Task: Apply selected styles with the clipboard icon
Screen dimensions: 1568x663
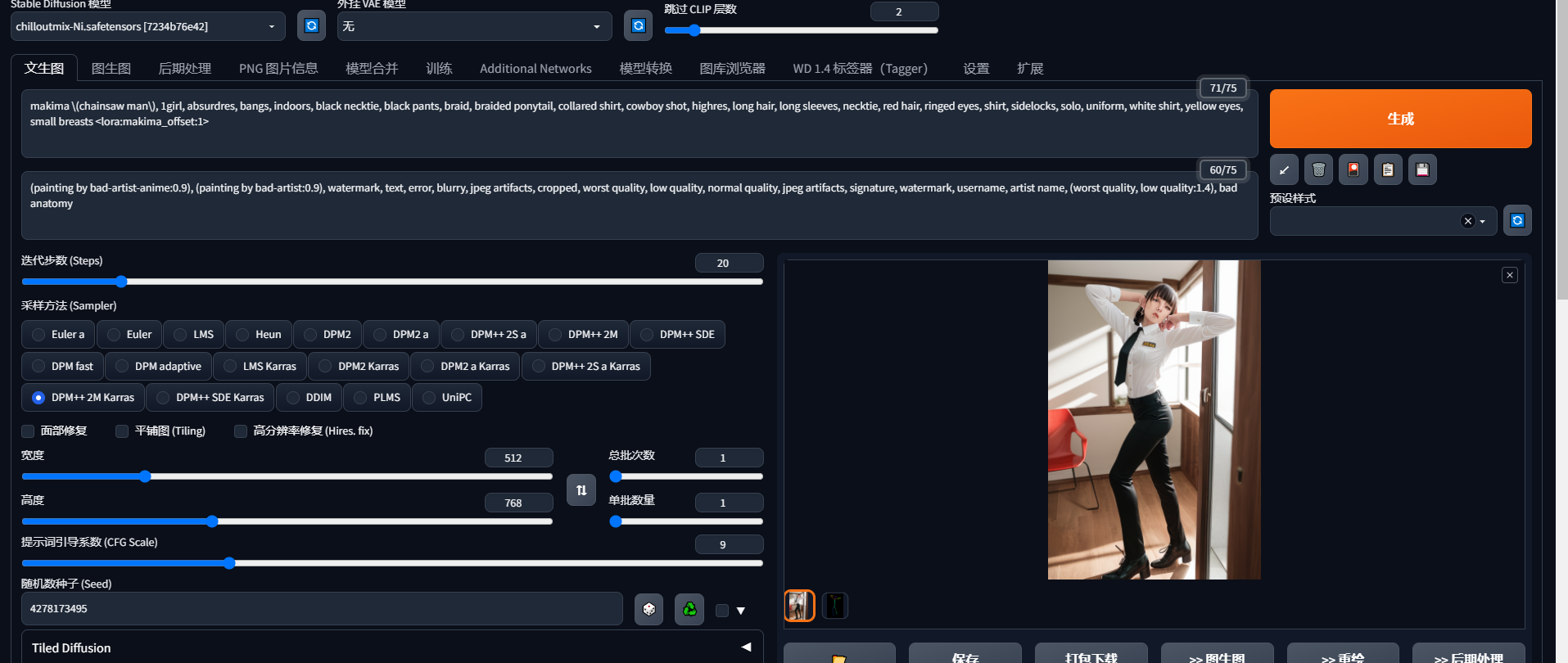Action: coord(1388,169)
